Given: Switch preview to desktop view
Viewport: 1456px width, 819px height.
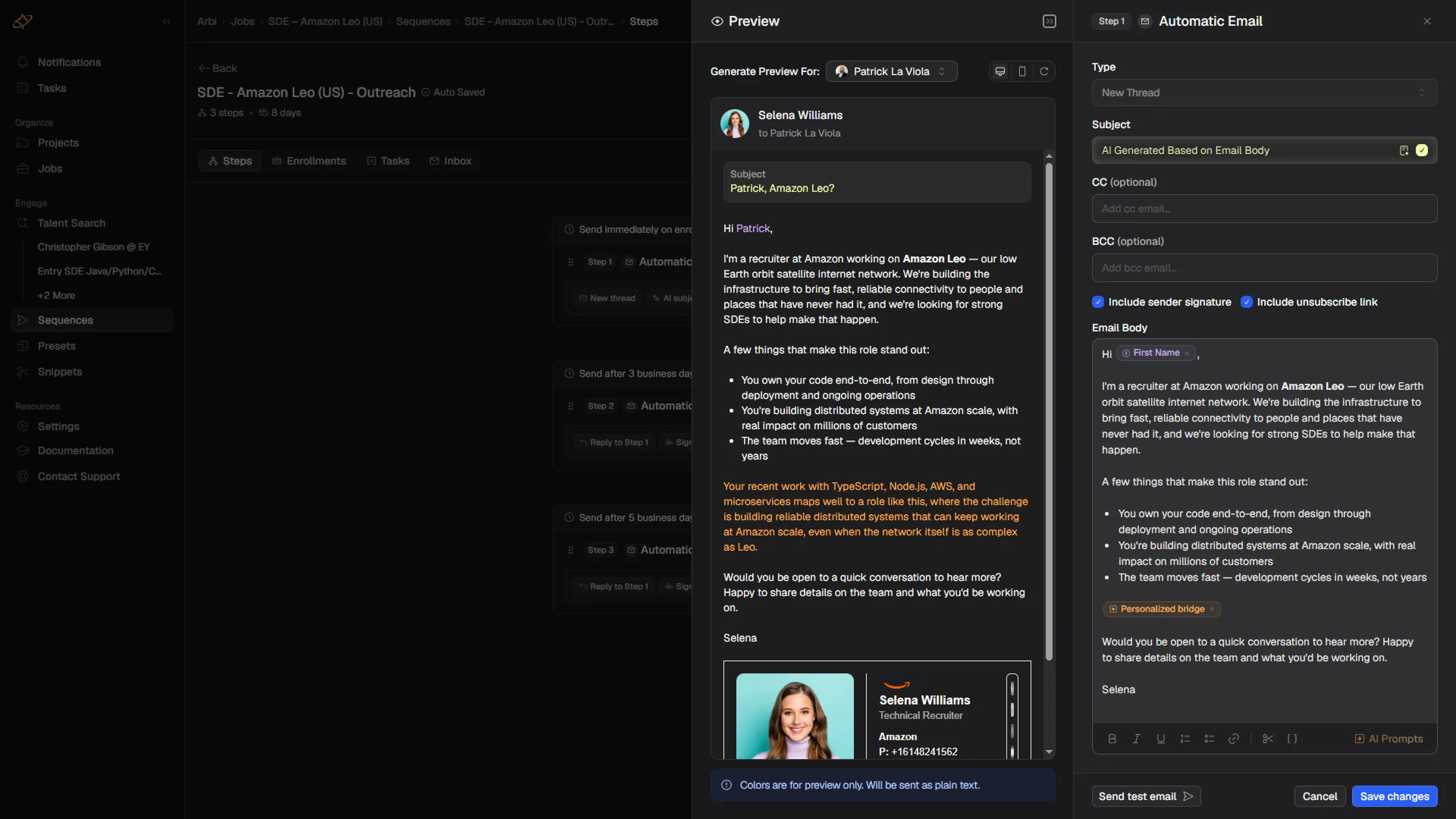Looking at the screenshot, I should point(1000,71).
